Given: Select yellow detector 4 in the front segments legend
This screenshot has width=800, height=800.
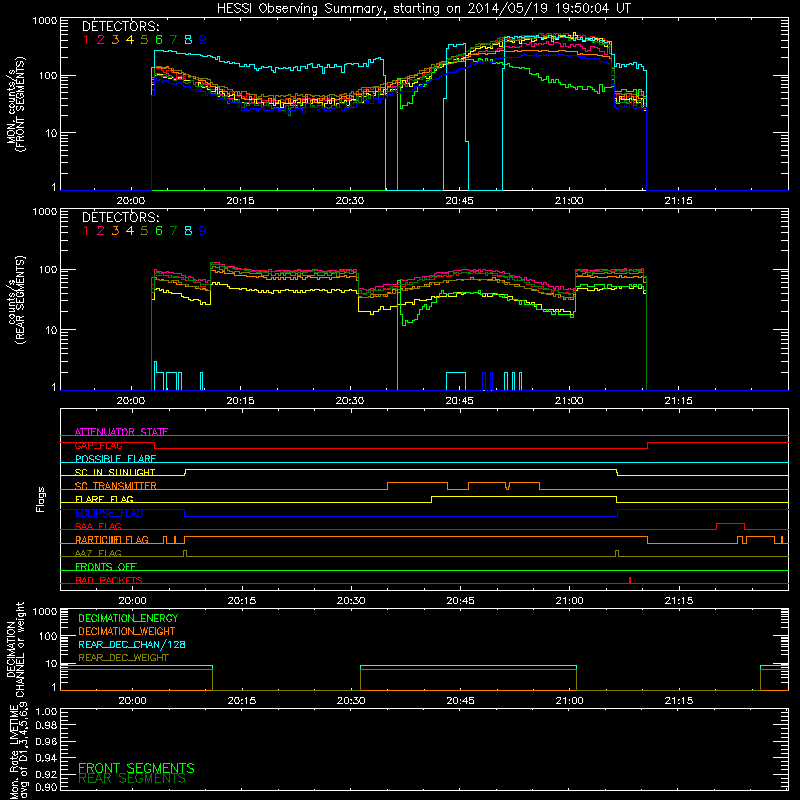Looking at the screenshot, I should point(130,40).
